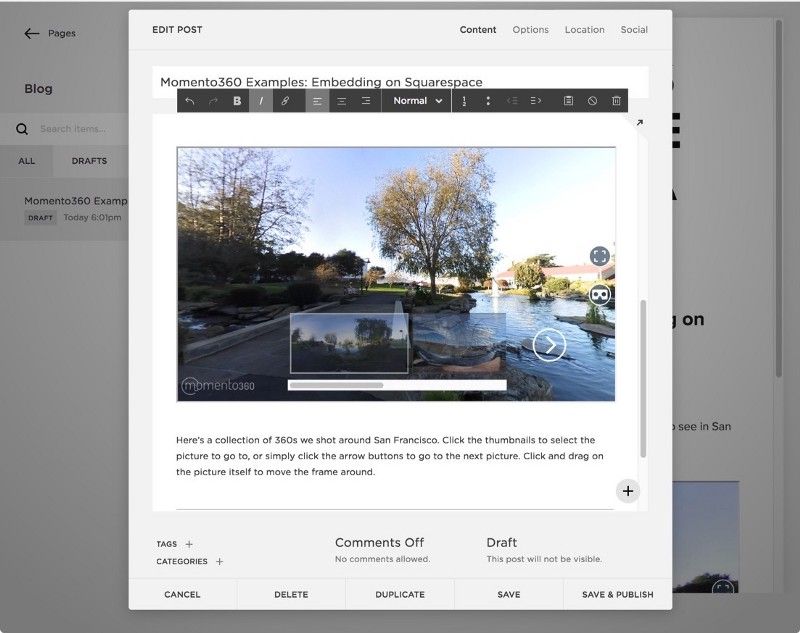
Task: Add a tag with the plus icon
Action: click(x=189, y=544)
